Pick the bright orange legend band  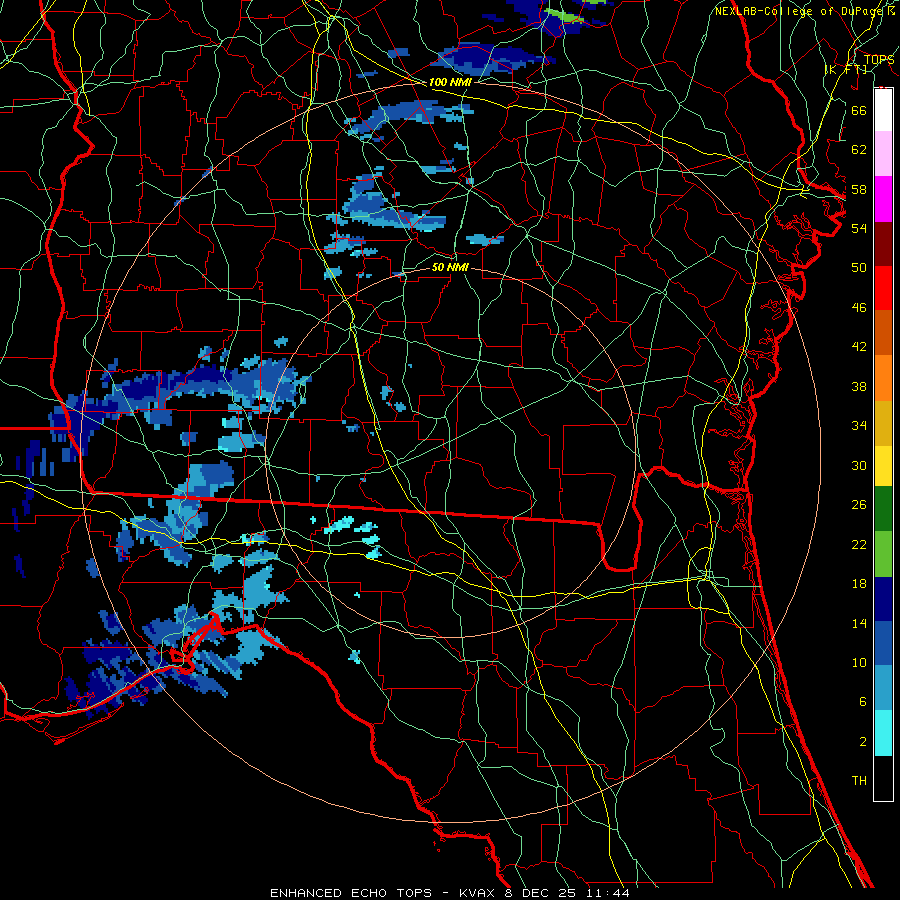(x=883, y=378)
